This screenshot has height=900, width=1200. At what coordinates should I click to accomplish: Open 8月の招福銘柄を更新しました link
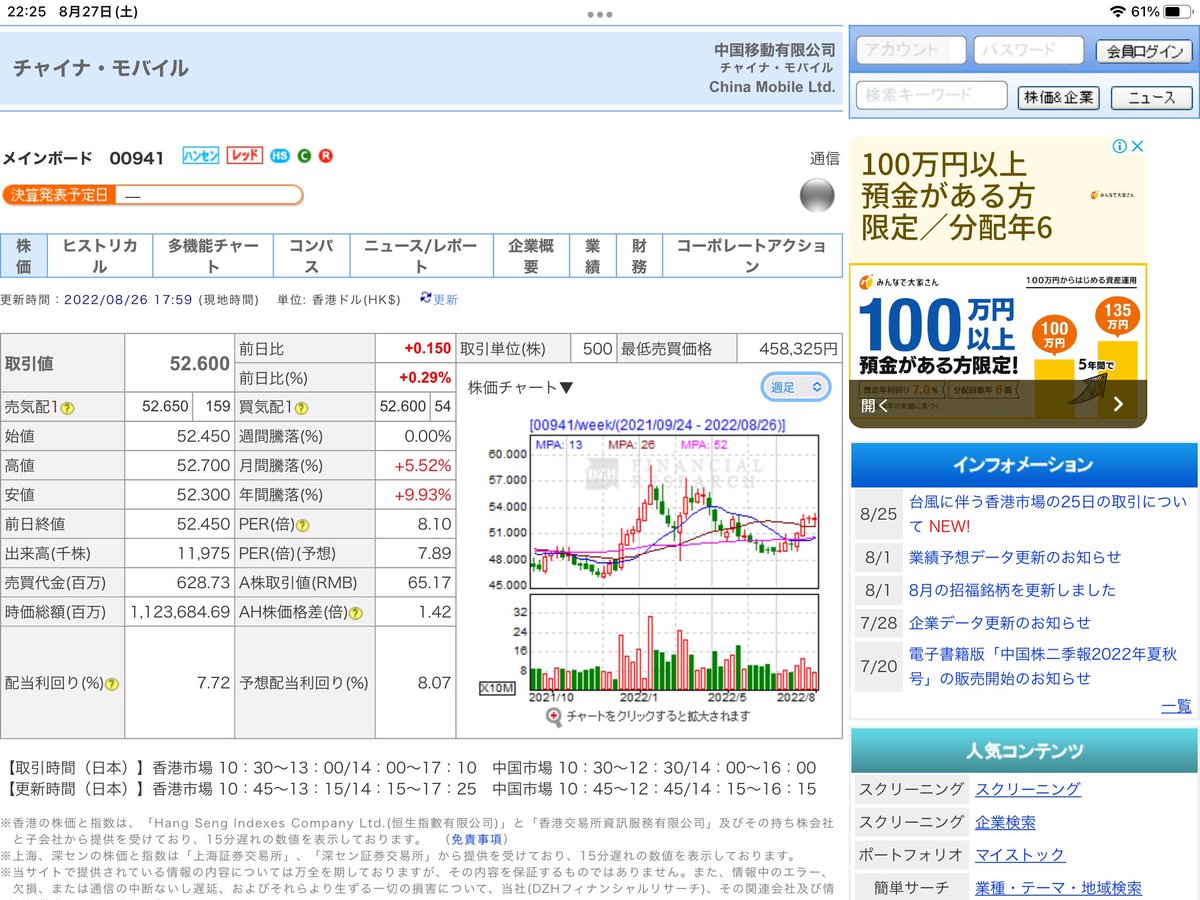pyautogui.click(x=1012, y=590)
